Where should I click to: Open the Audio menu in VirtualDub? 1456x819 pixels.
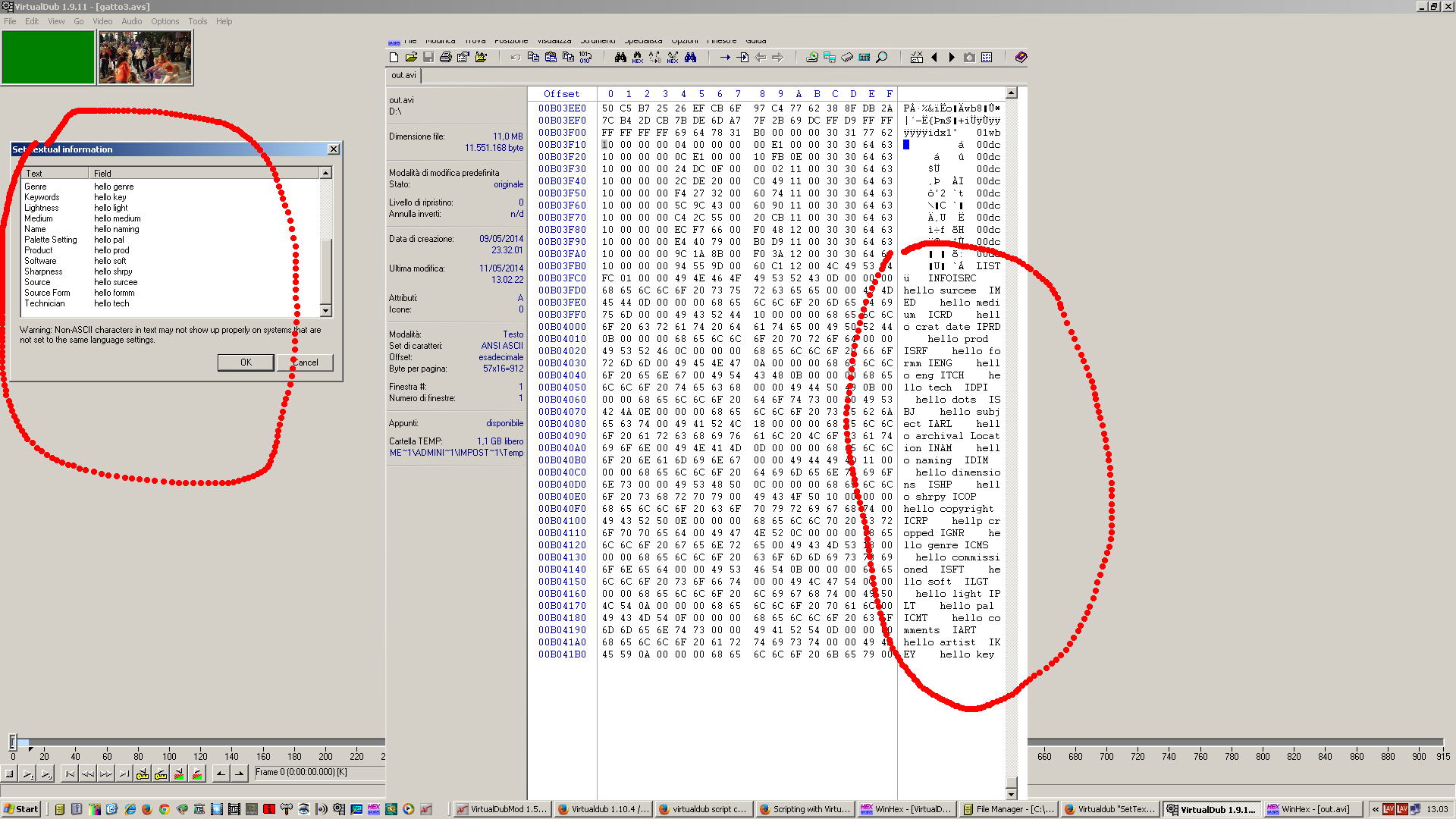coord(132,21)
